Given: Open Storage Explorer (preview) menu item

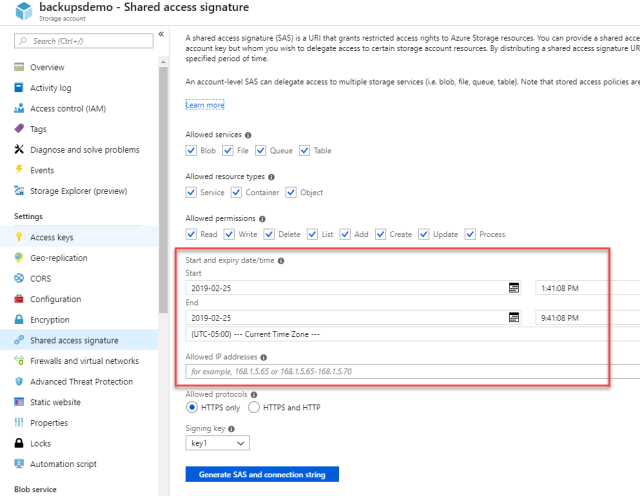Looking at the screenshot, I should pyautogui.click(x=78, y=191).
